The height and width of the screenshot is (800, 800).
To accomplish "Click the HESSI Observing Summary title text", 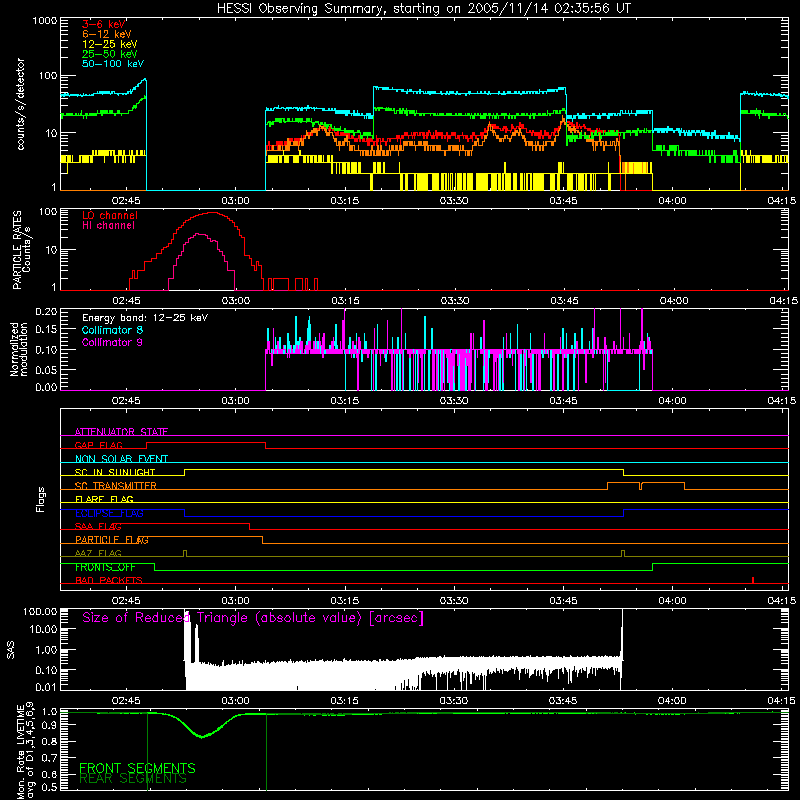I will pos(423,9).
